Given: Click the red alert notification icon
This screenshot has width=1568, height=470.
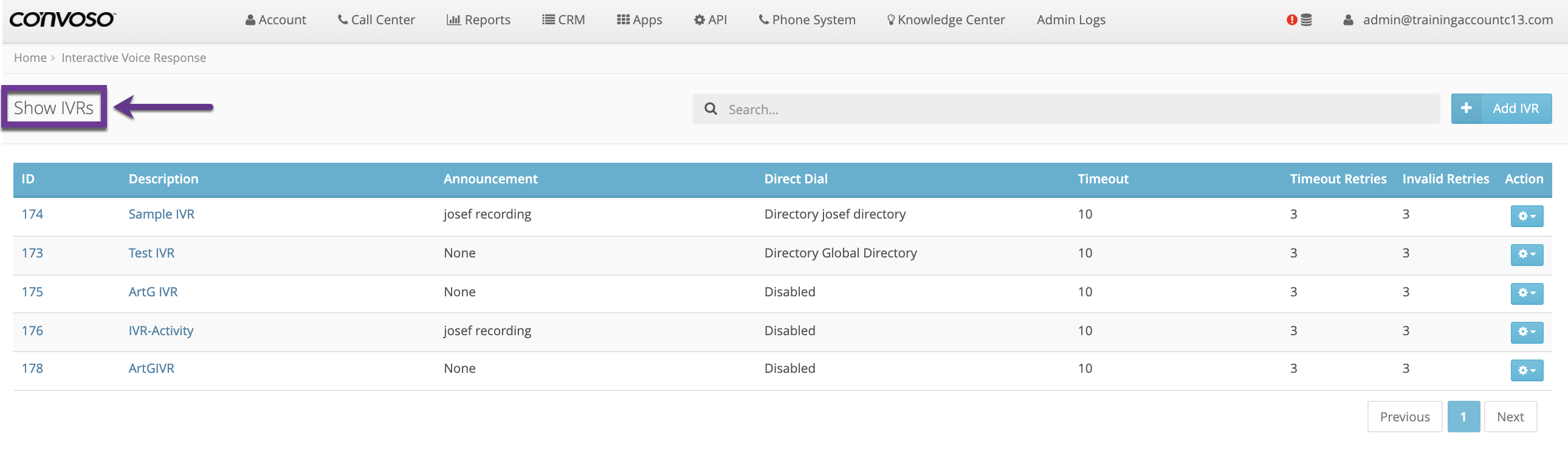Looking at the screenshot, I should coord(1291,20).
